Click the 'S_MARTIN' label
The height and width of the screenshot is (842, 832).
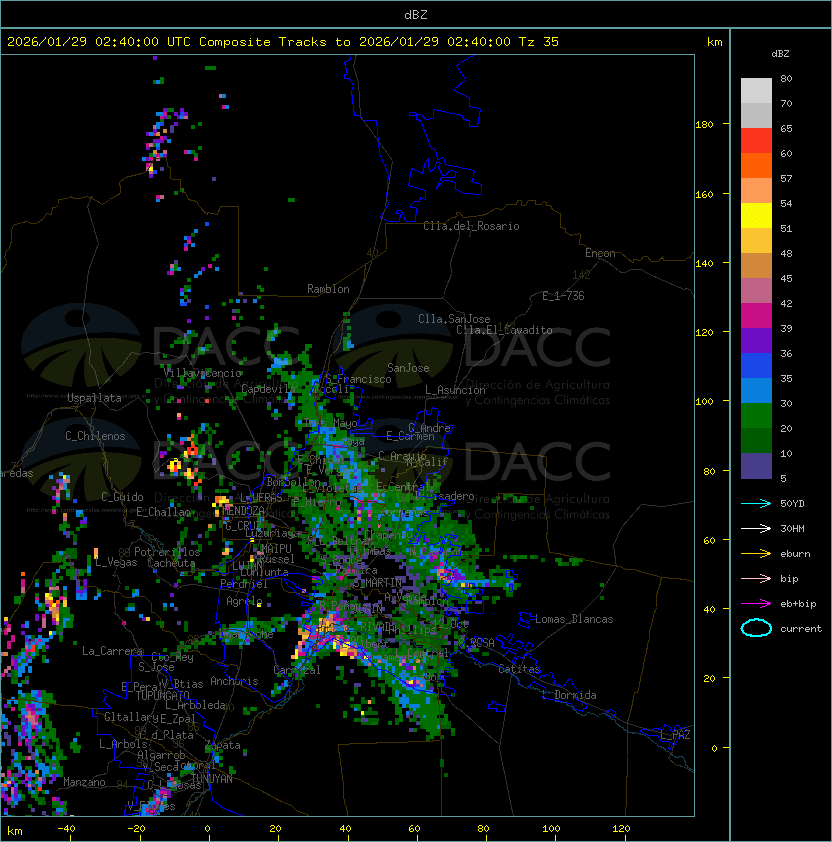coord(377,583)
